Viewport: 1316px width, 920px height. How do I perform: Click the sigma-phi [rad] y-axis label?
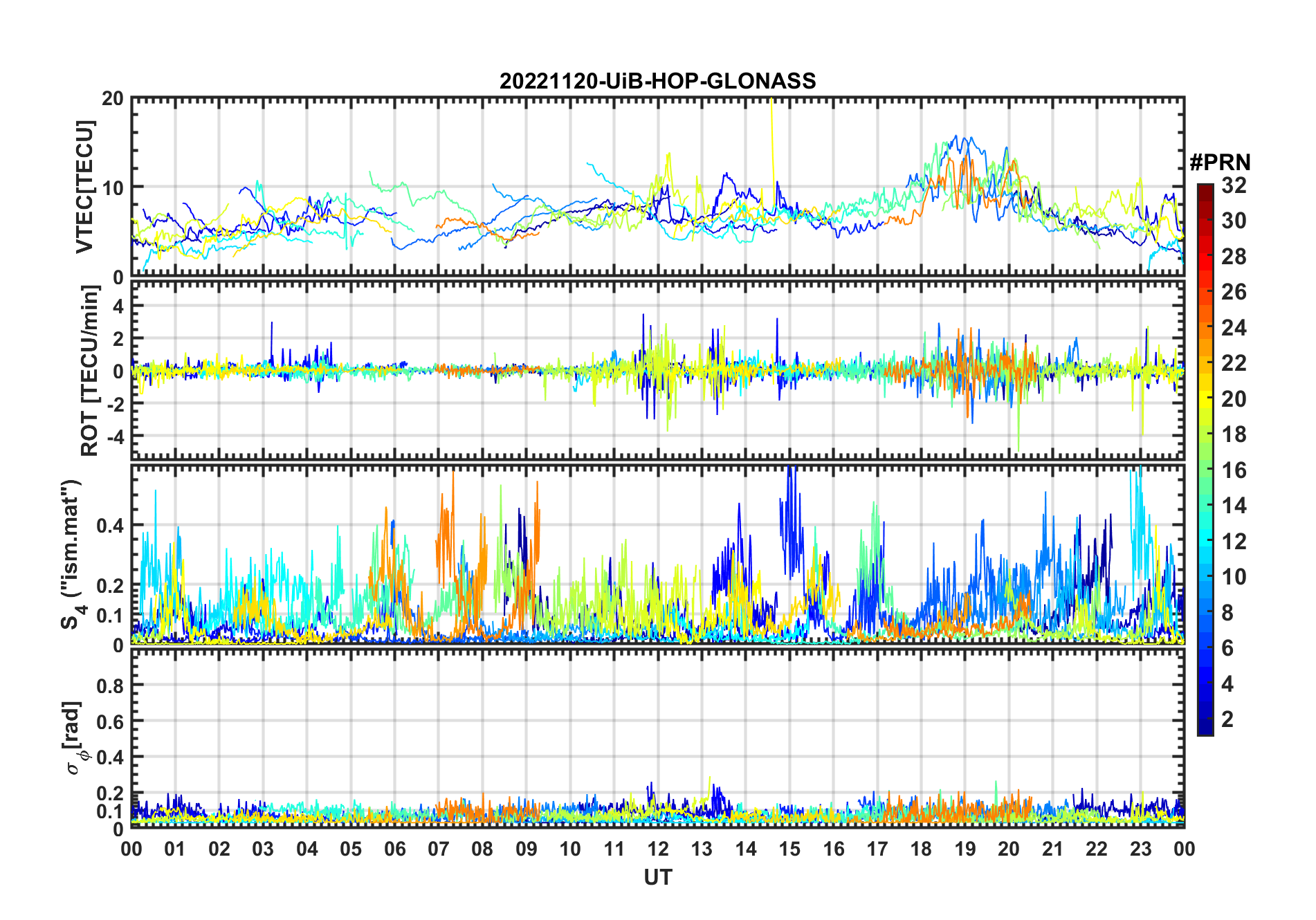[73, 738]
